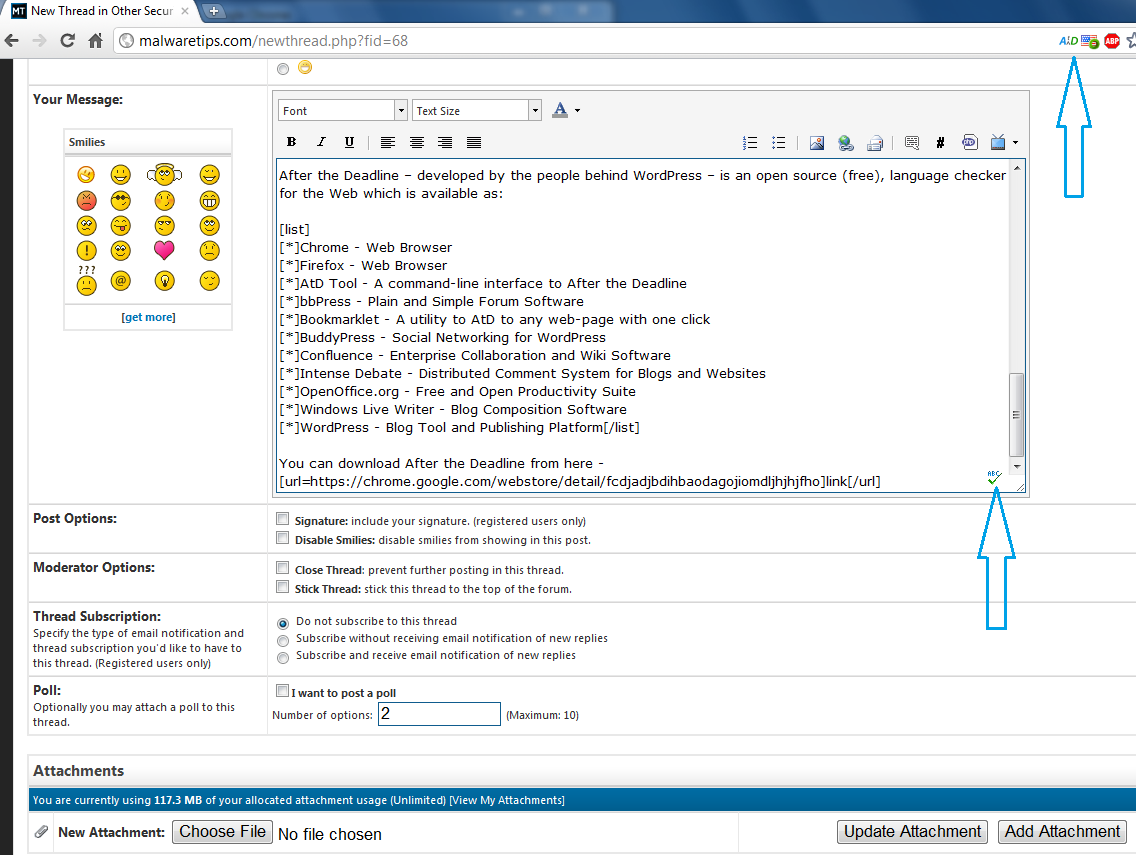Align text left in message editor
Viewport: 1136px width, 855px height.
pyautogui.click(x=388, y=142)
